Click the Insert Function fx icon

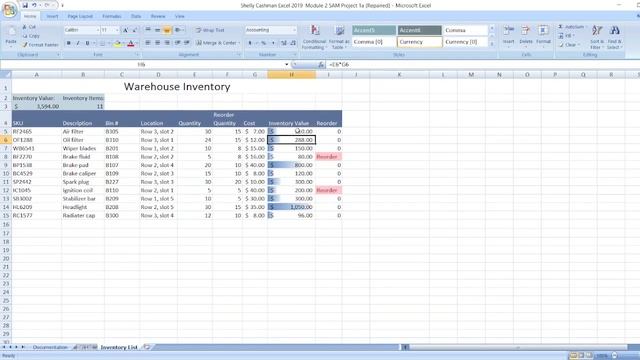(321, 64)
